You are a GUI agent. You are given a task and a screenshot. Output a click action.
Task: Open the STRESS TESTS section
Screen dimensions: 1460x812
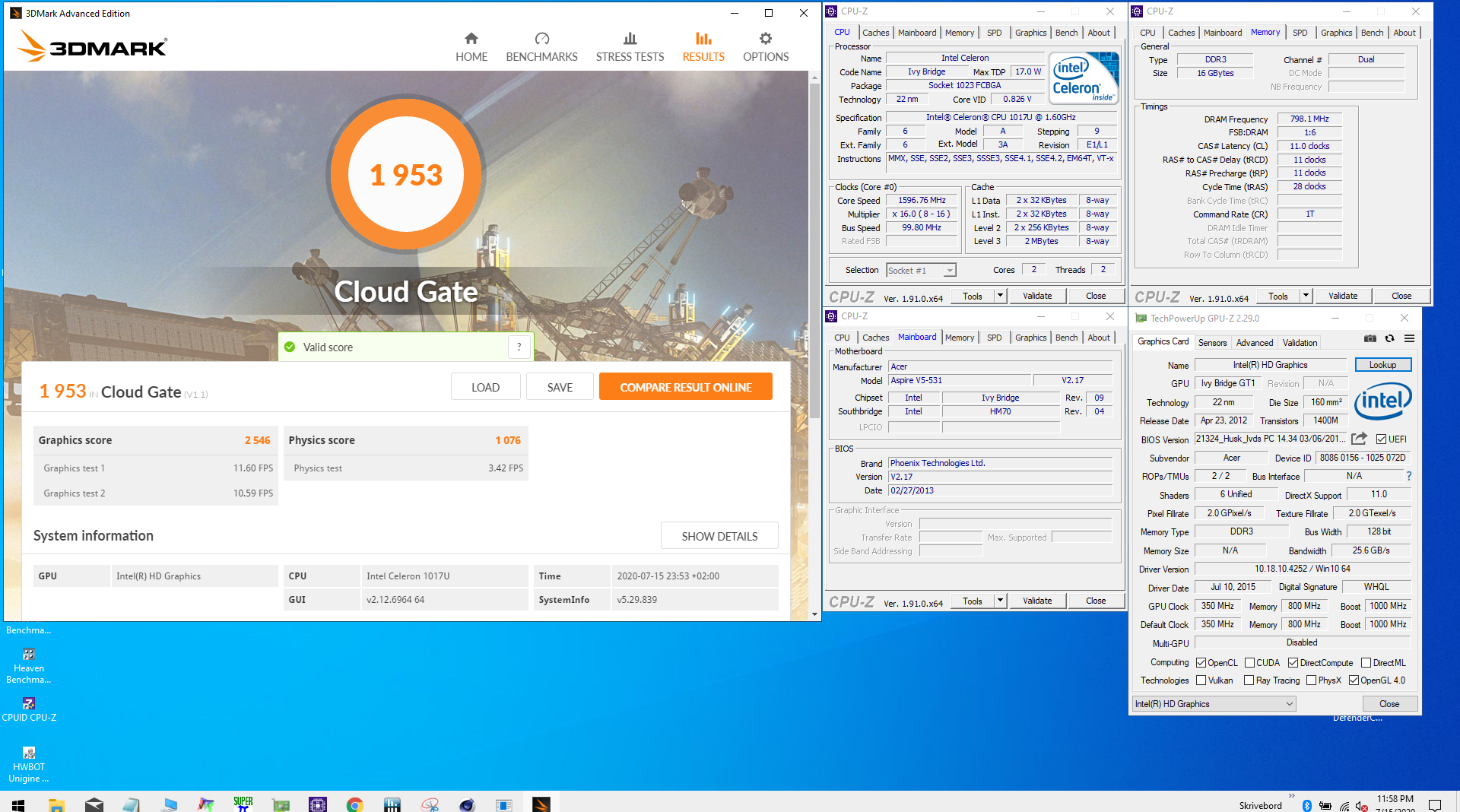click(630, 47)
